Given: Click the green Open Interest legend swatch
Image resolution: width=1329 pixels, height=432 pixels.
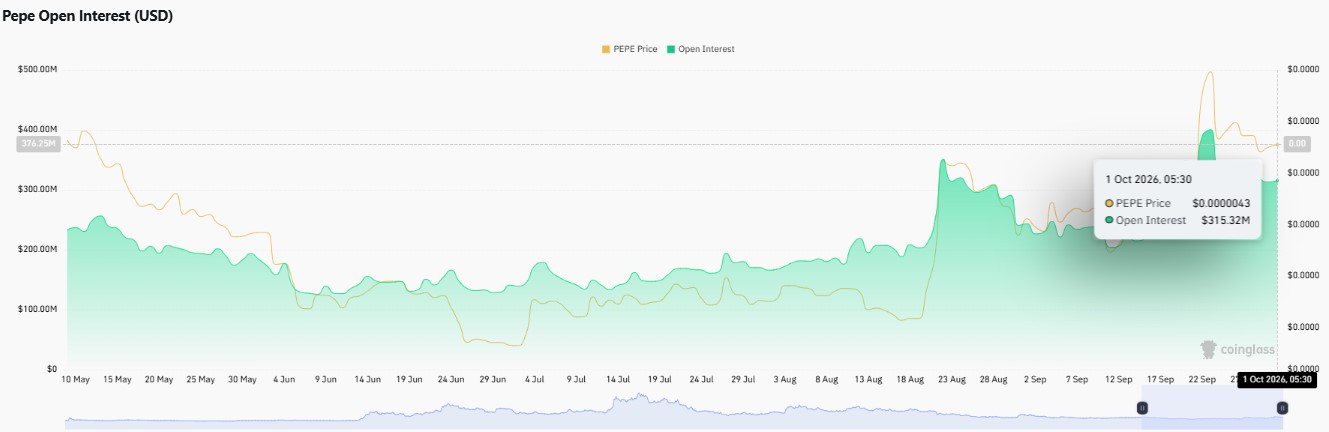Looking at the screenshot, I should tap(671, 49).
